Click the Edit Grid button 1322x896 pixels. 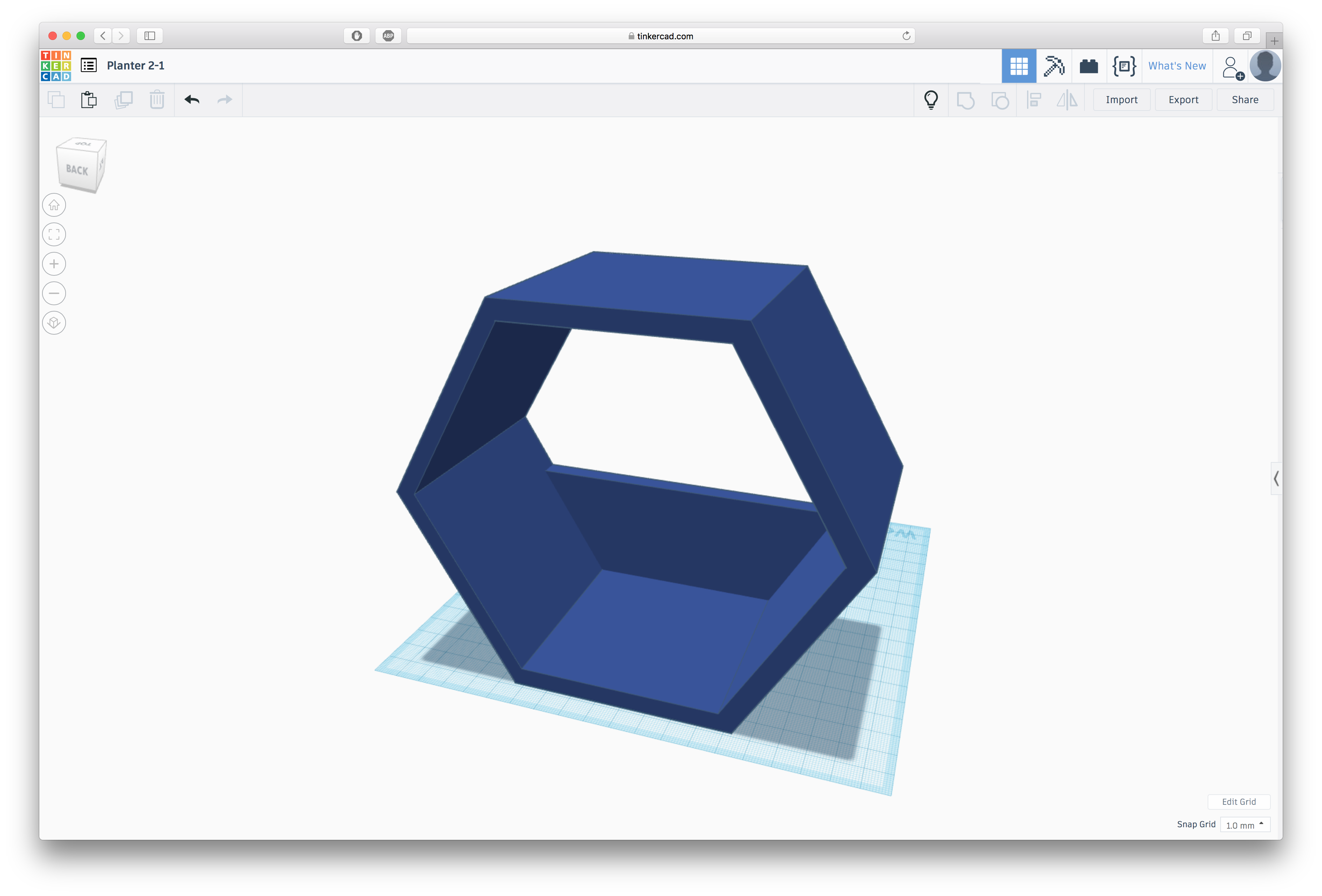tap(1238, 802)
